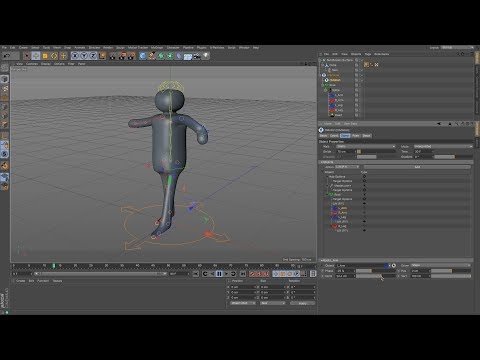Click the Camera icon in top toolbar
The width and height of the screenshot is (480, 360).
(197, 56)
